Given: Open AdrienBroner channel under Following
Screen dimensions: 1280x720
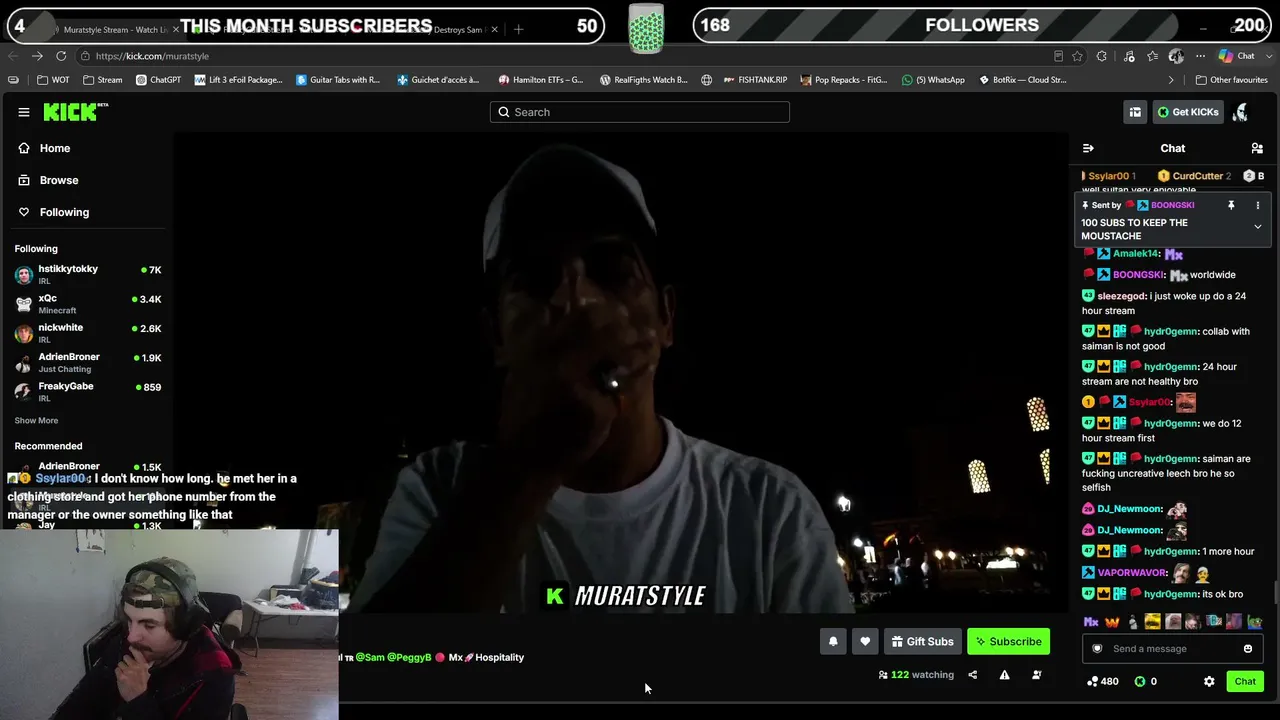Looking at the screenshot, I should pyautogui.click(x=88, y=362).
